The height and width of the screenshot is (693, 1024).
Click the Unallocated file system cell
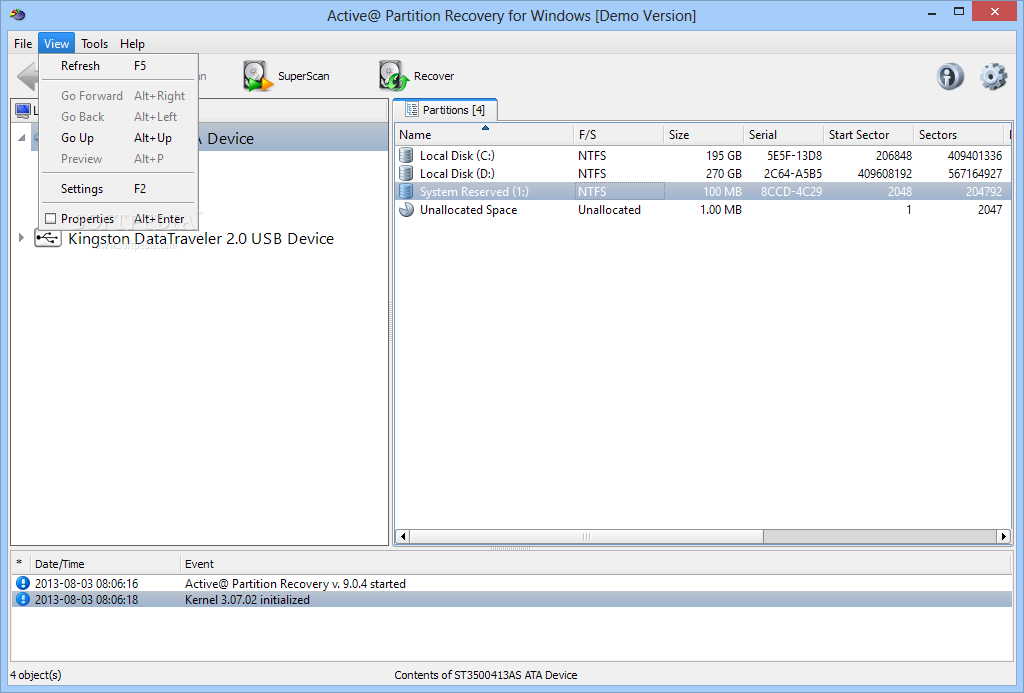(609, 210)
